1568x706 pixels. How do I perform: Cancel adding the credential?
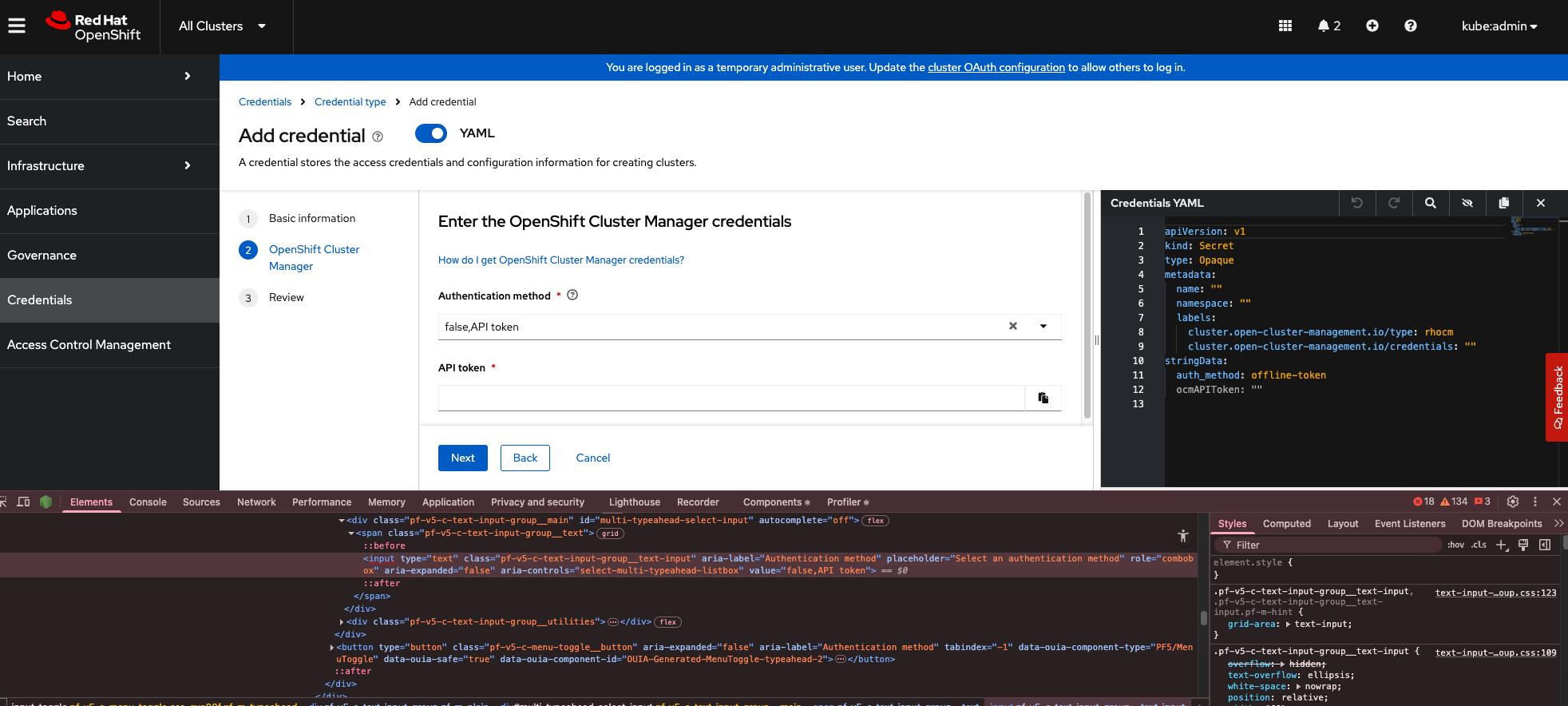[593, 458]
